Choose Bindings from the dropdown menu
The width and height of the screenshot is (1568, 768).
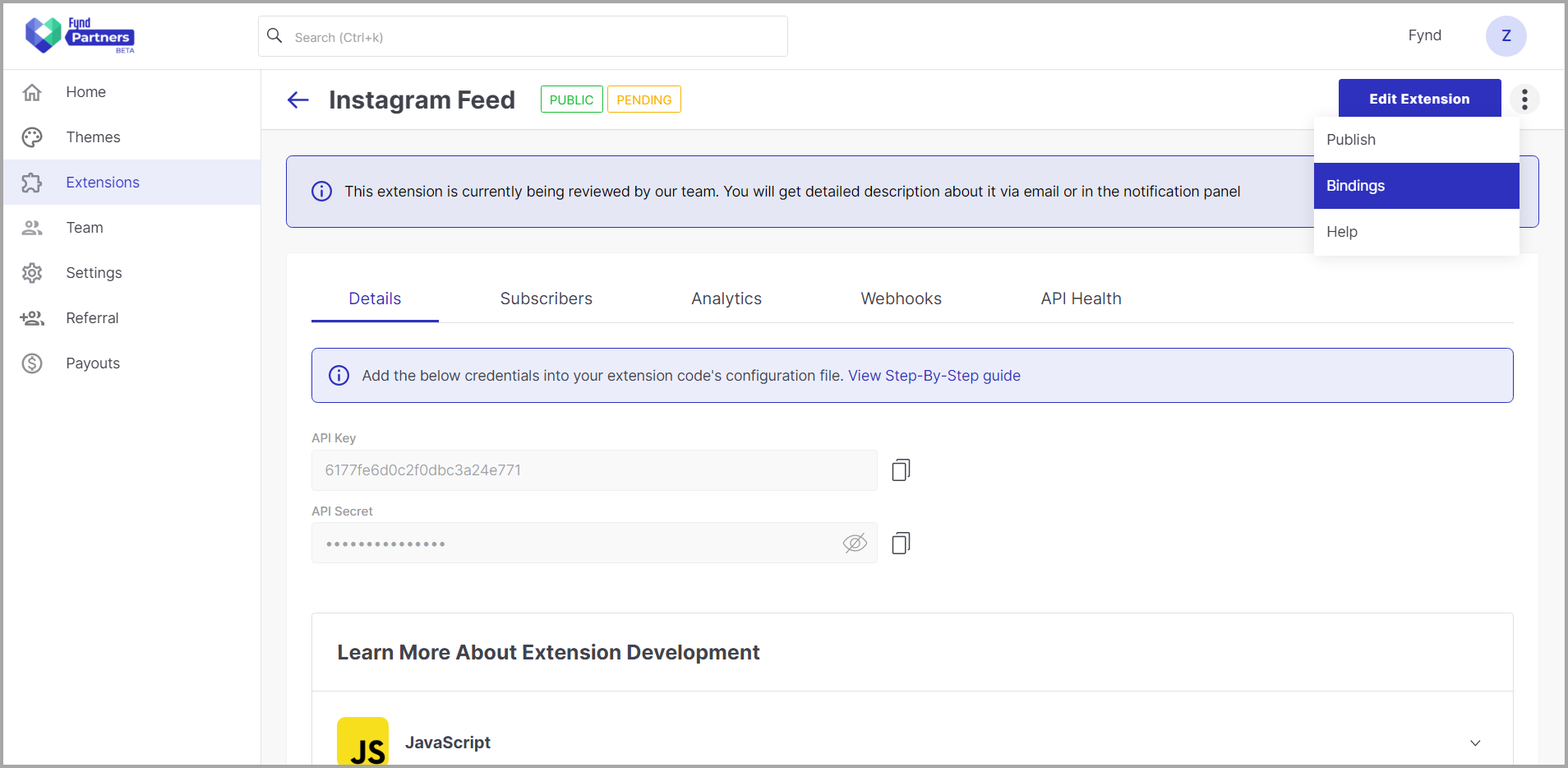point(1416,186)
